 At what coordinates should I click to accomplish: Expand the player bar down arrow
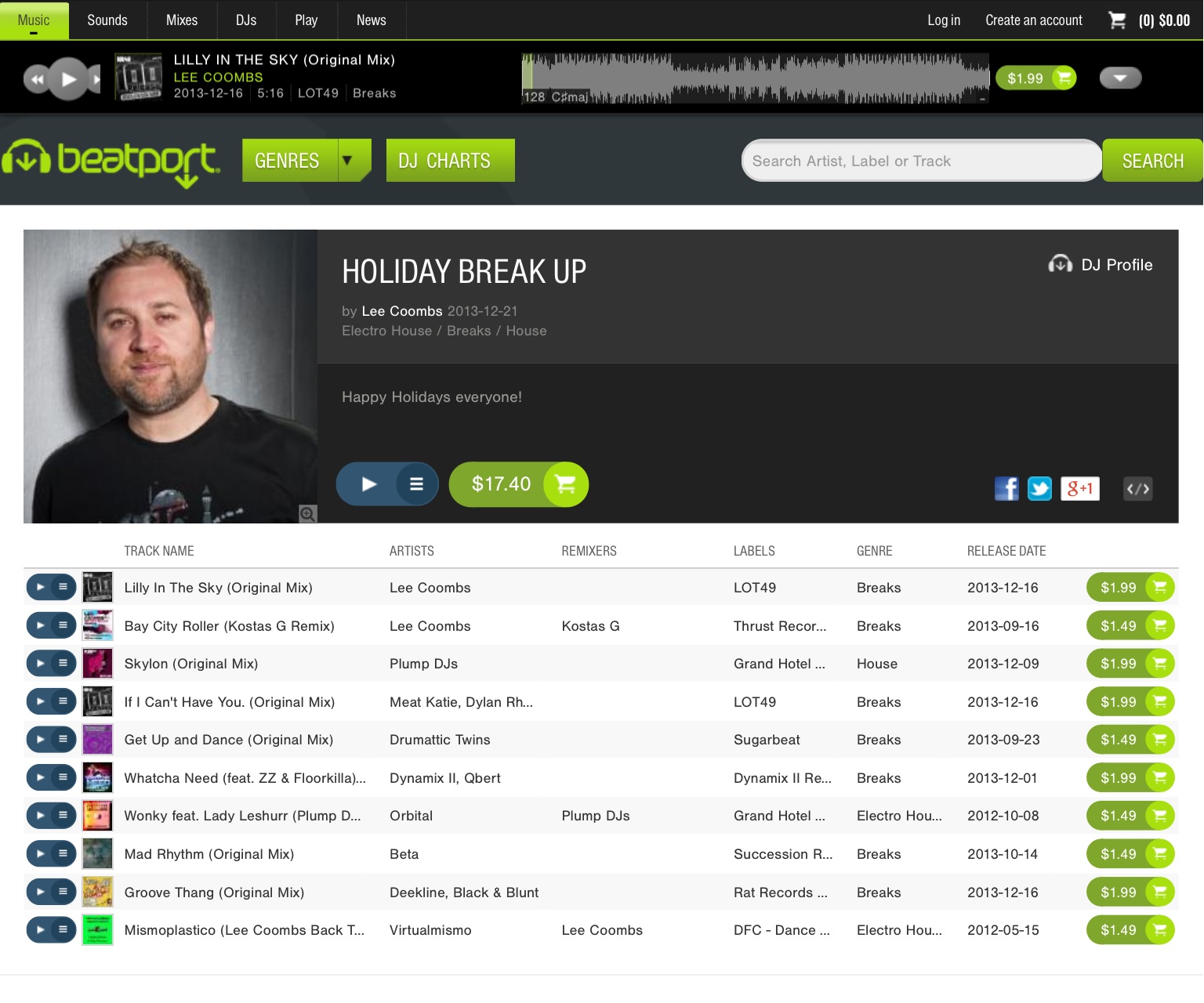[1120, 78]
